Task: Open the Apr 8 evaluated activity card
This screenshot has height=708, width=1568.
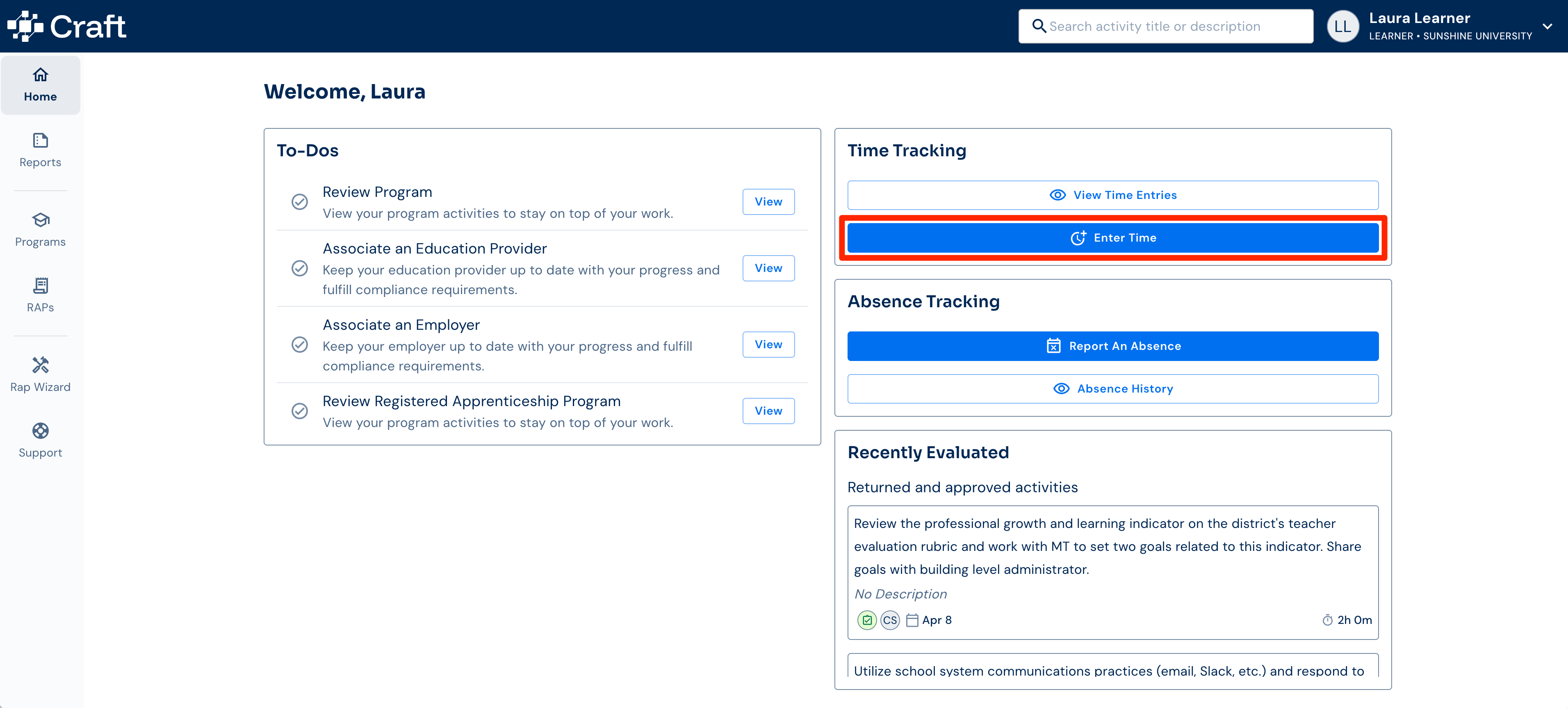Action: click(1113, 572)
